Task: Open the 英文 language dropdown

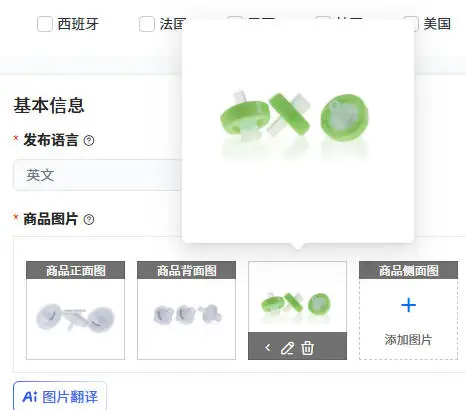Action: pyautogui.click(x=97, y=175)
